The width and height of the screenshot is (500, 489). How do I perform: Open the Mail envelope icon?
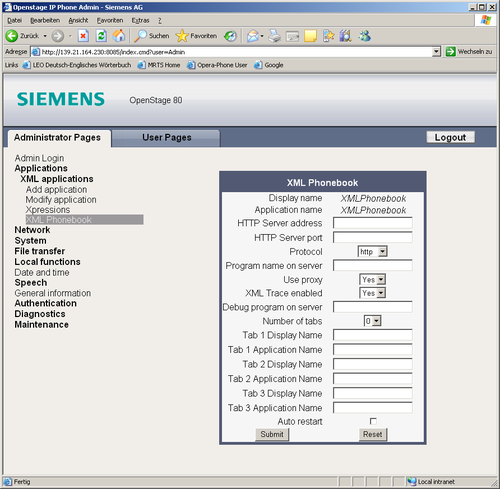point(253,36)
